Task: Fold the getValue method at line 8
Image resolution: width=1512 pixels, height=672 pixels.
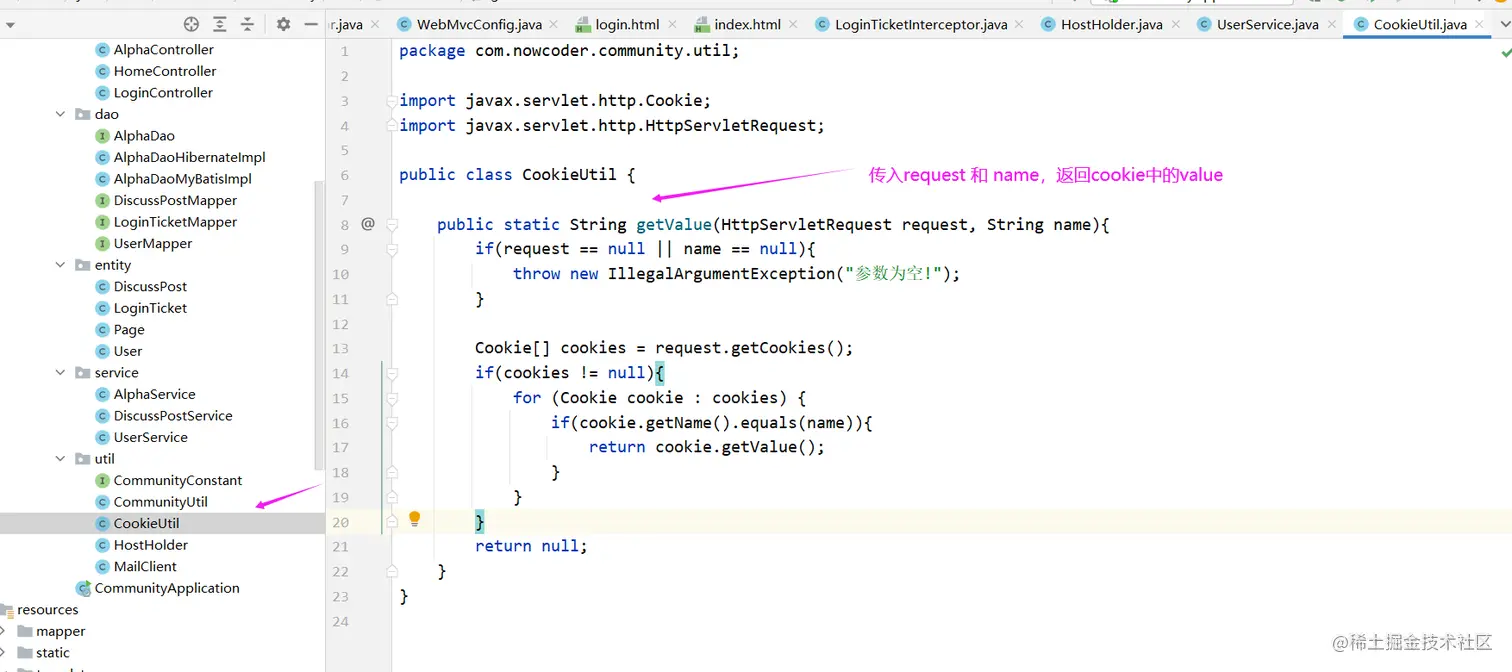Action: point(392,224)
